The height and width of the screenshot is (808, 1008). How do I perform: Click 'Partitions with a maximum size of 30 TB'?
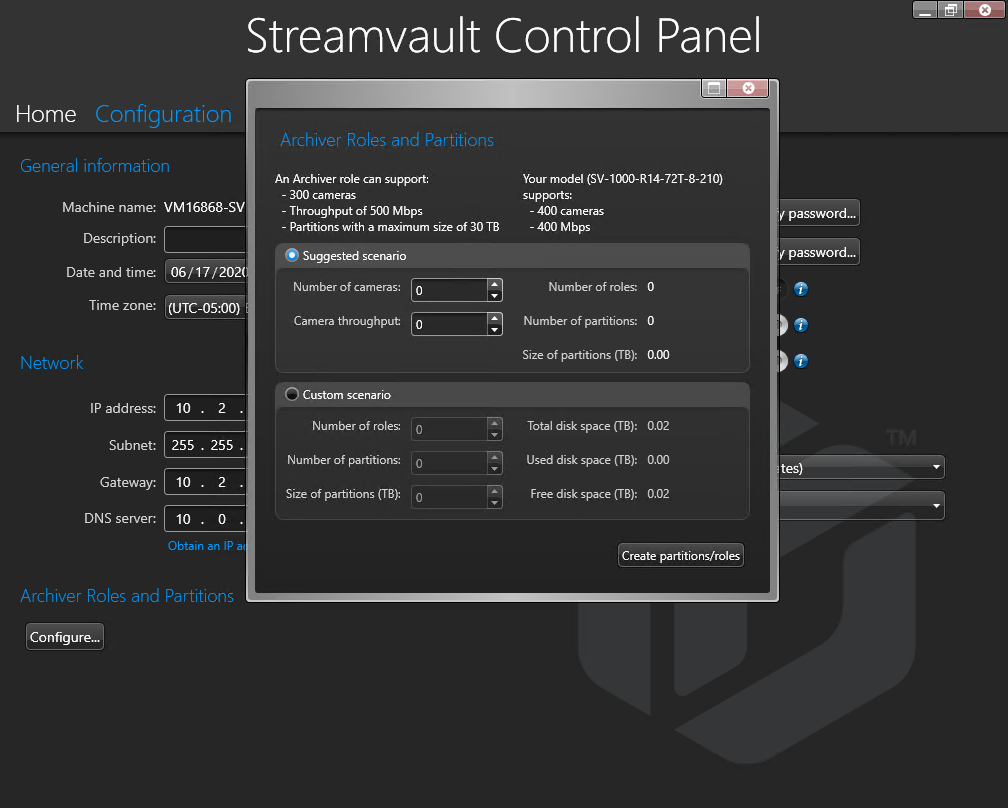[394, 227]
